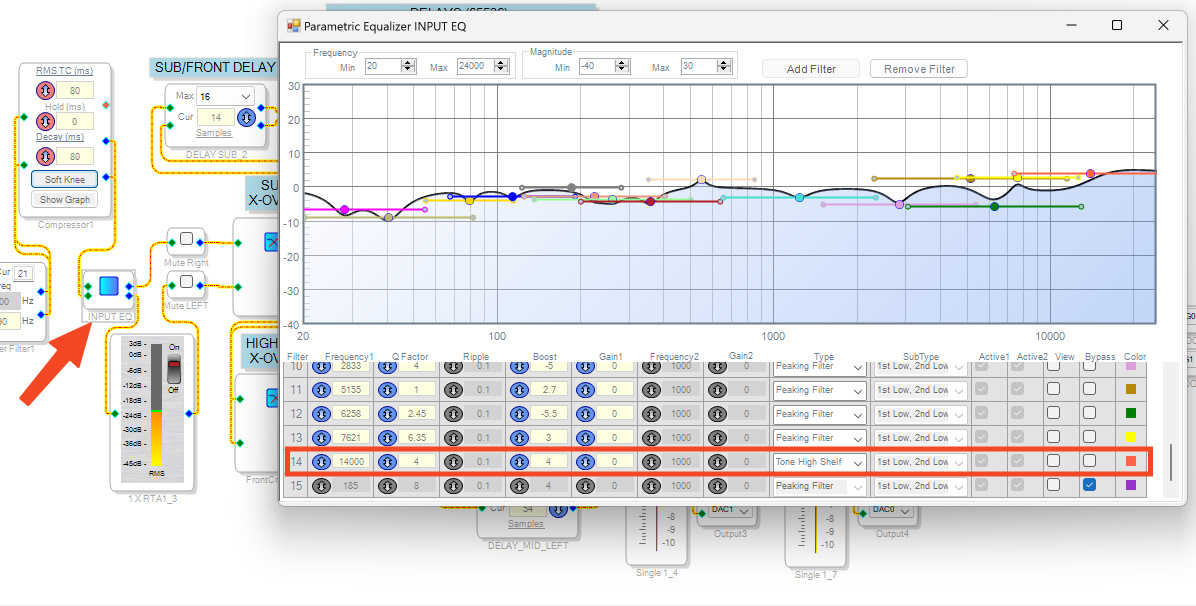1196x606 pixels.
Task: Click the filter 11 brown color swatch
Action: (1130, 389)
